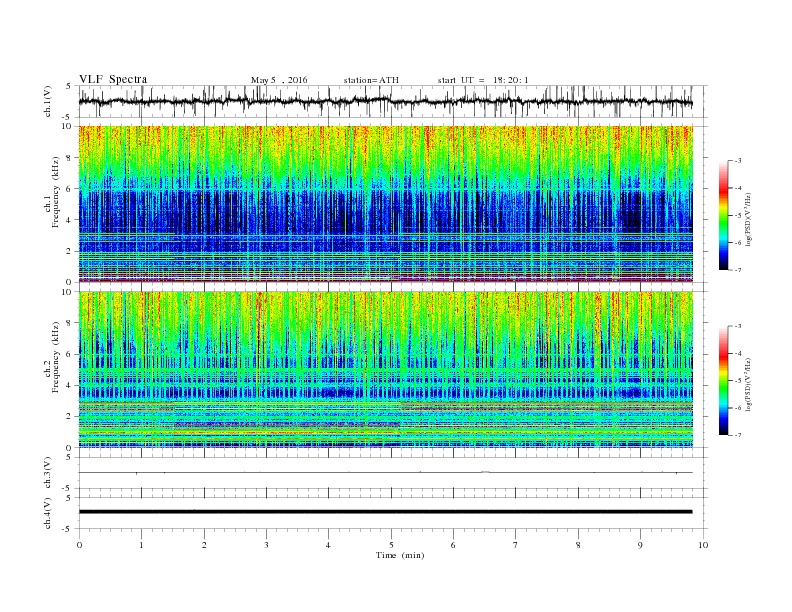Click the ch.4(V) axis label

click(48, 513)
